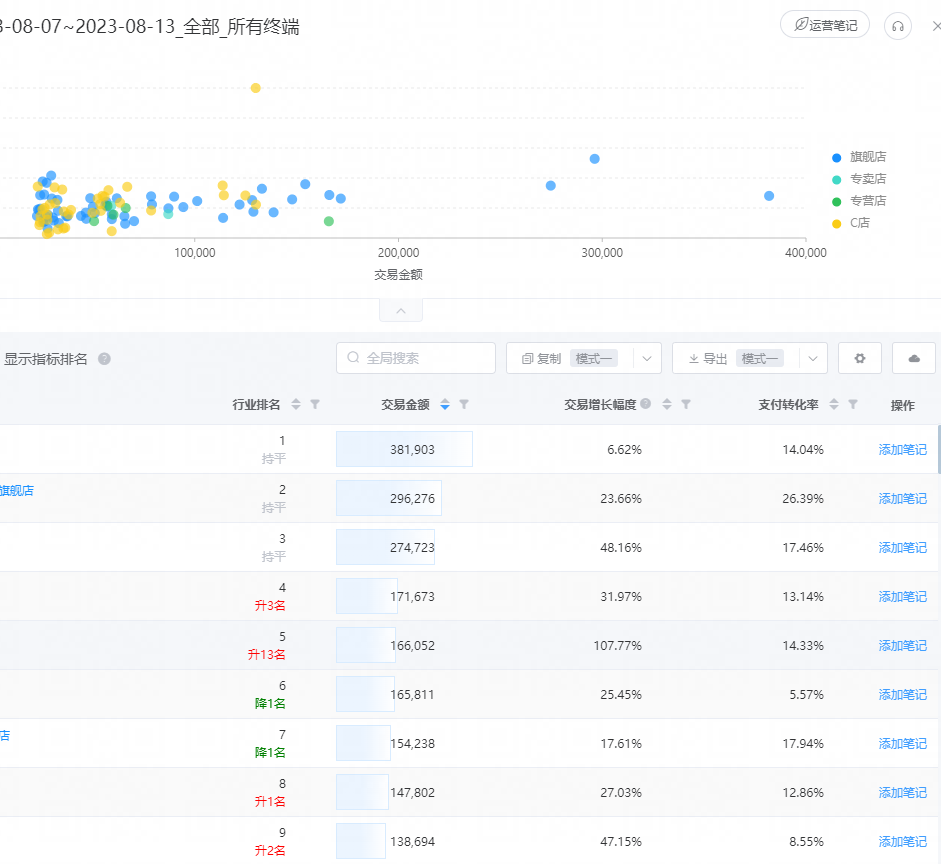Click help icon beside 显示指标排名
Viewport: 941px width, 864px height.
click(104, 359)
